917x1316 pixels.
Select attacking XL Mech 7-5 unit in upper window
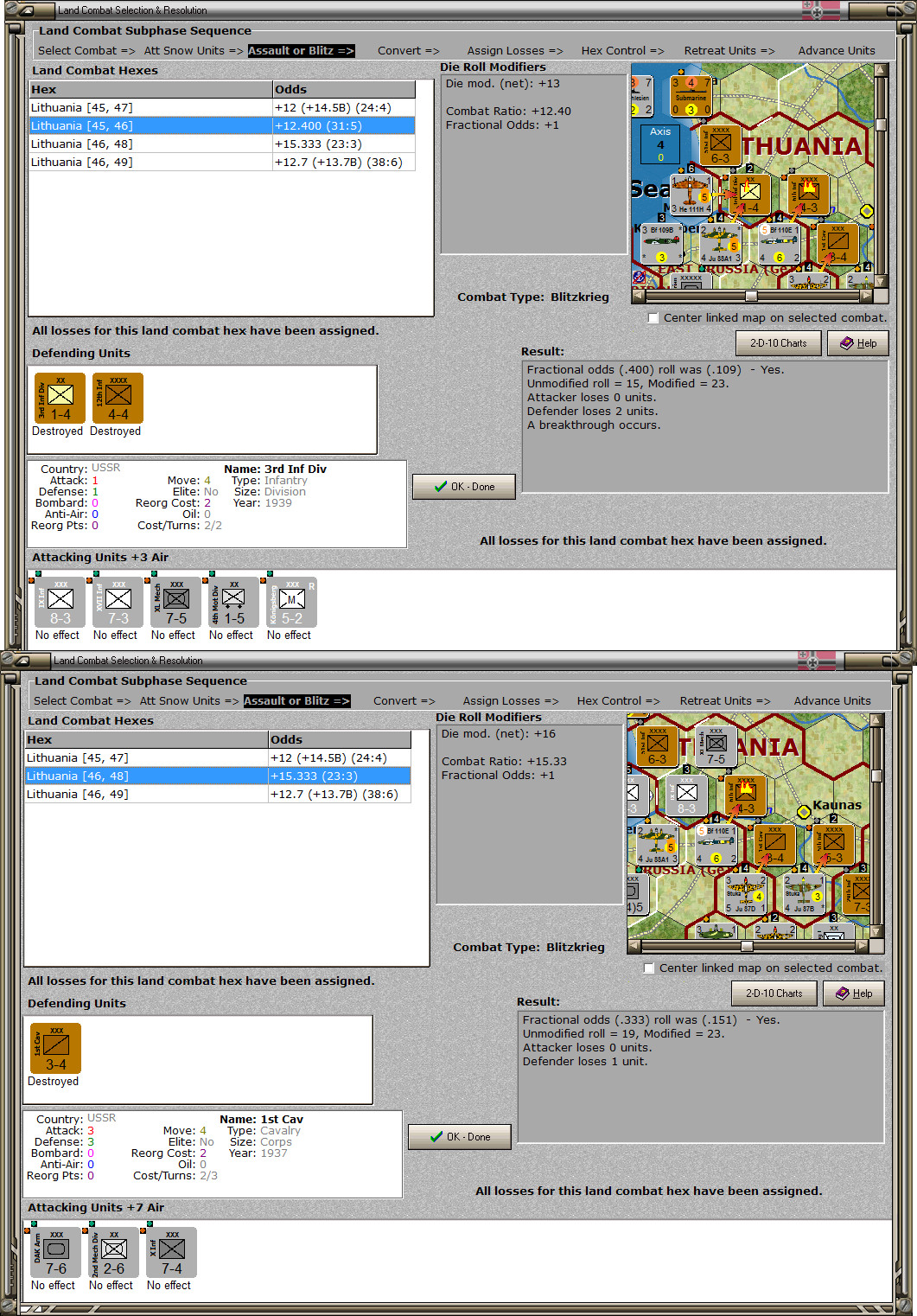pos(175,602)
